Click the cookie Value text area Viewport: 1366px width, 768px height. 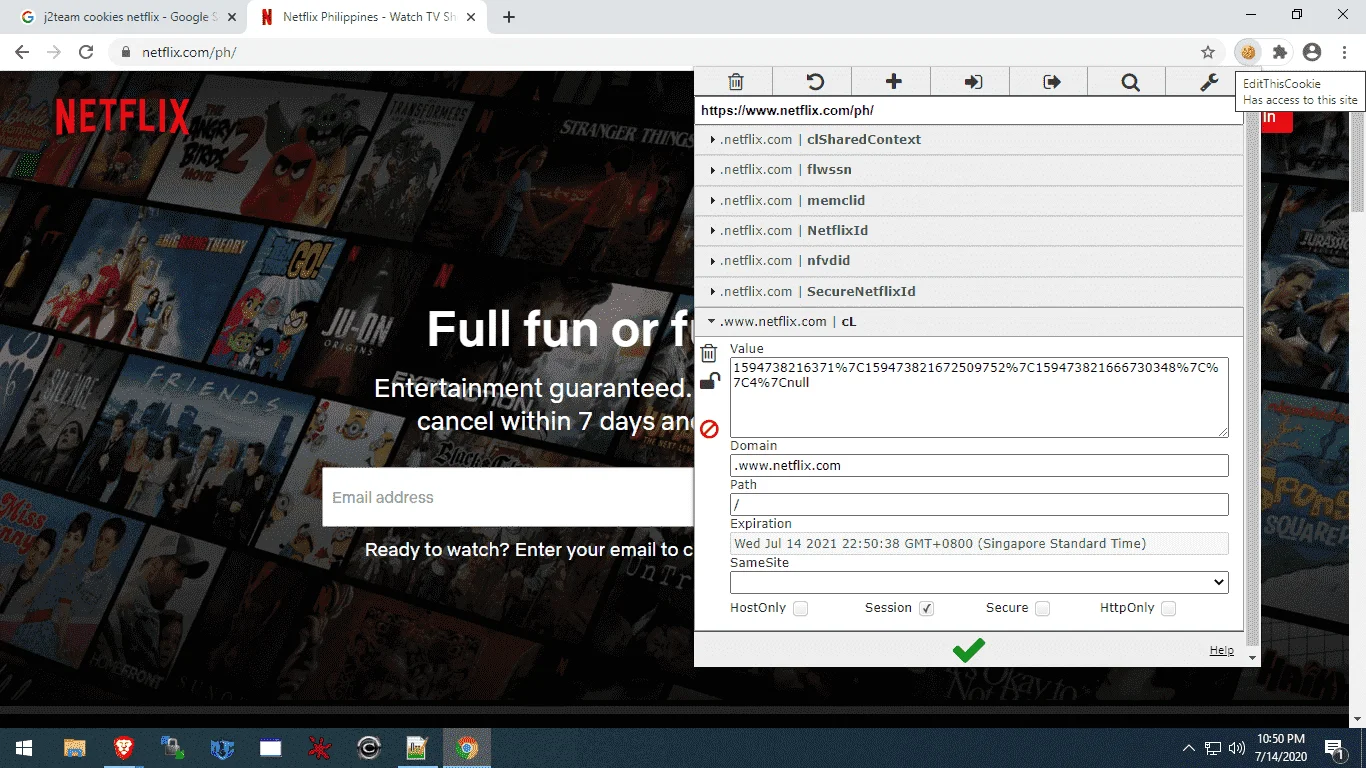coord(979,397)
